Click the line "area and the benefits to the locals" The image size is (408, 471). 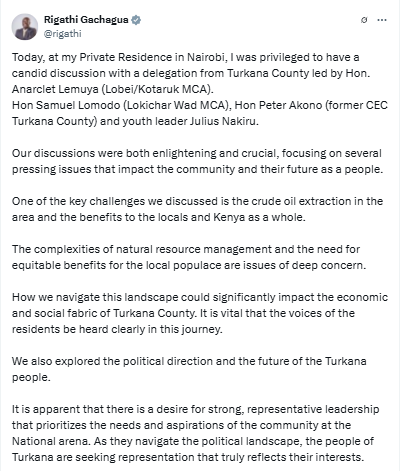(159, 217)
